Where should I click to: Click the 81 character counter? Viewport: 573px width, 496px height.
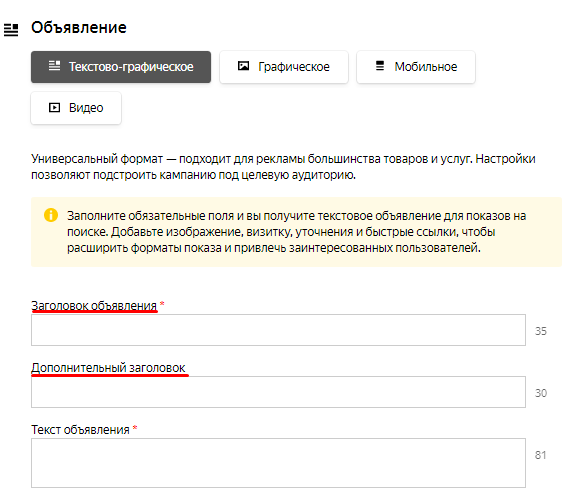click(540, 455)
